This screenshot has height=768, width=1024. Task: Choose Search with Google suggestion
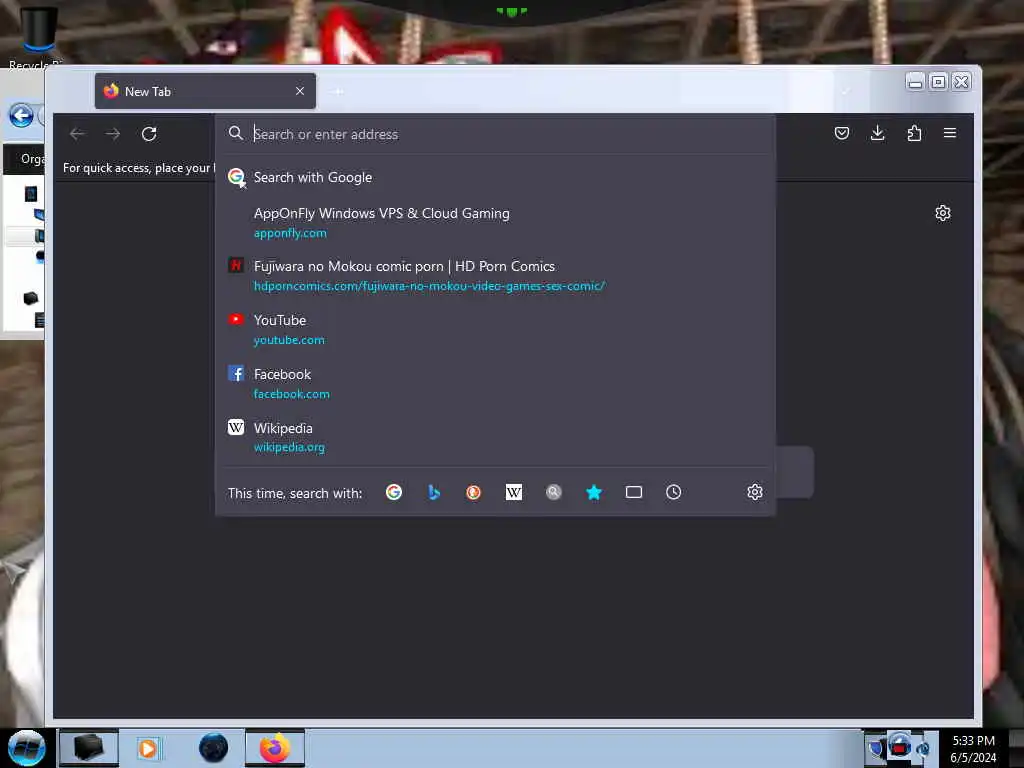coord(496,177)
